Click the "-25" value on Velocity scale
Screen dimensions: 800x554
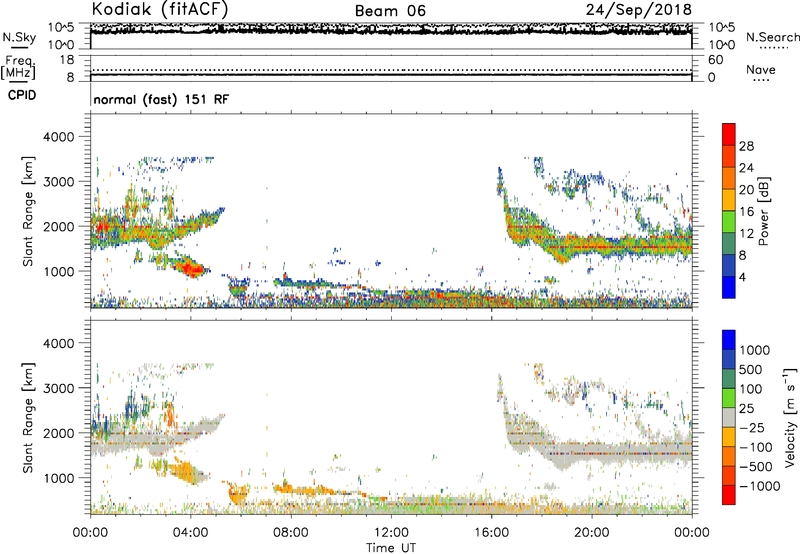[x=752, y=427]
